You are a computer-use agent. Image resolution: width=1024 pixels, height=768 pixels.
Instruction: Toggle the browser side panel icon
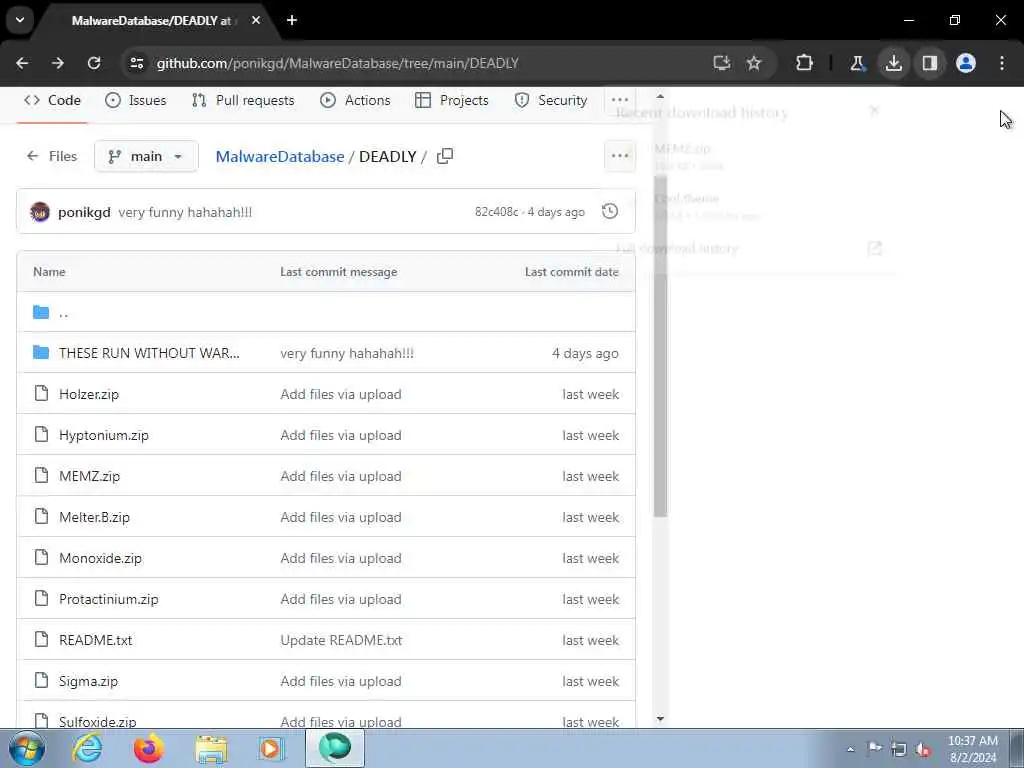point(930,63)
